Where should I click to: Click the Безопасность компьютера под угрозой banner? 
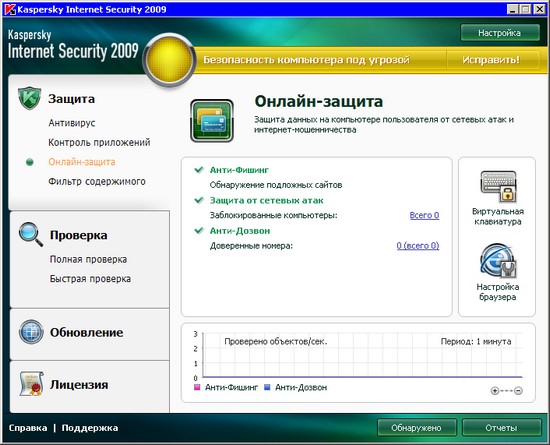pos(307,60)
